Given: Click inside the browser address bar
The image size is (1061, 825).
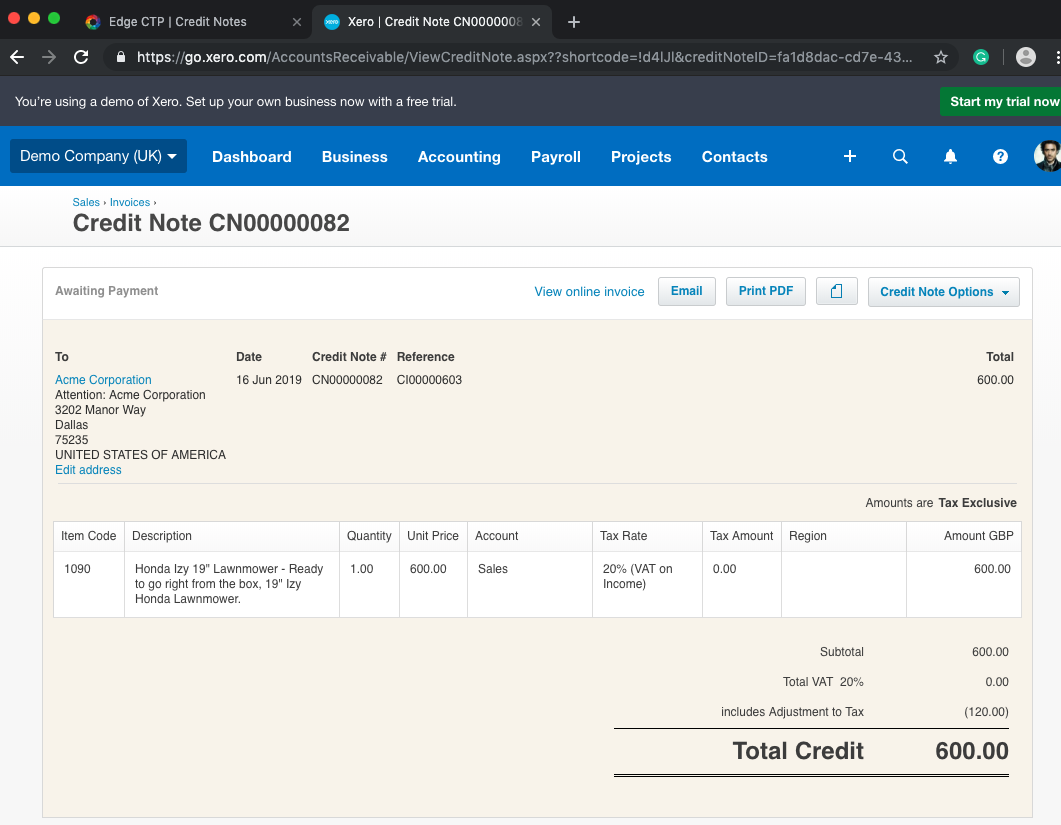Looking at the screenshot, I should tap(500, 57).
